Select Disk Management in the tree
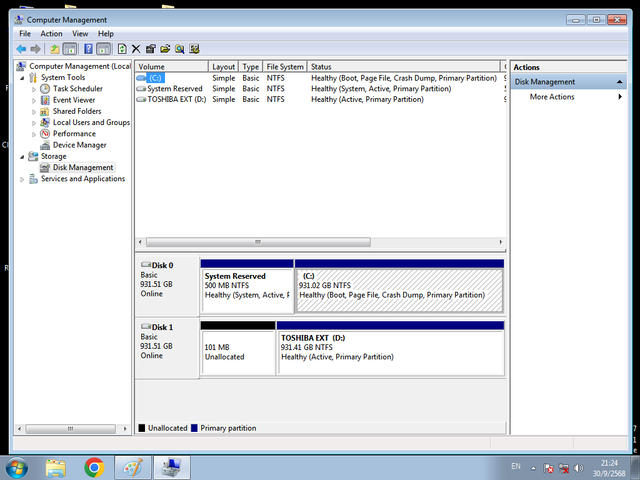The image size is (640, 480). click(x=83, y=167)
